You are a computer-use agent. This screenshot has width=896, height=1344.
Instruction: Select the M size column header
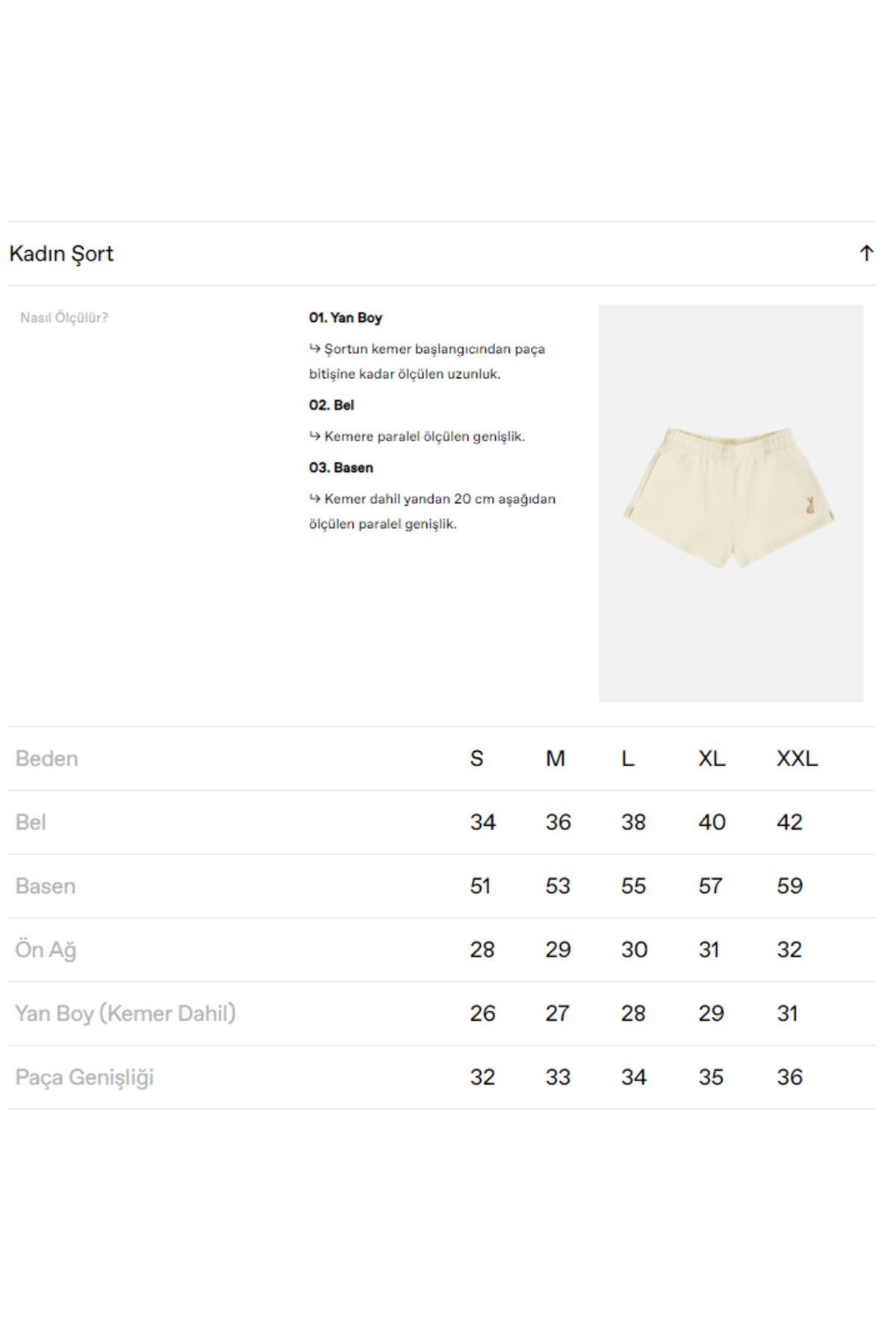pyautogui.click(x=556, y=759)
